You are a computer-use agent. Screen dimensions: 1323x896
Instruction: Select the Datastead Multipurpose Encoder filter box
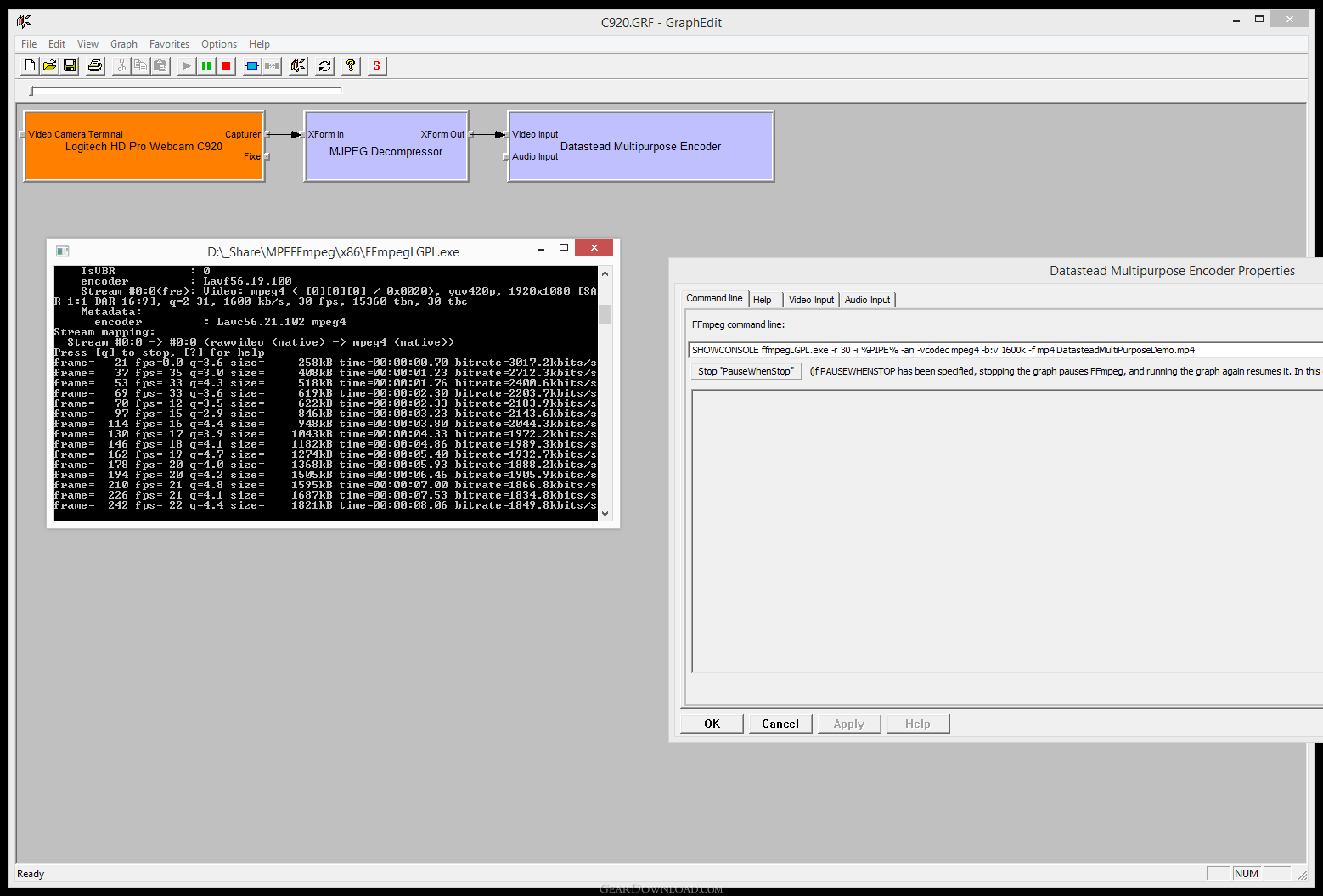click(x=641, y=146)
